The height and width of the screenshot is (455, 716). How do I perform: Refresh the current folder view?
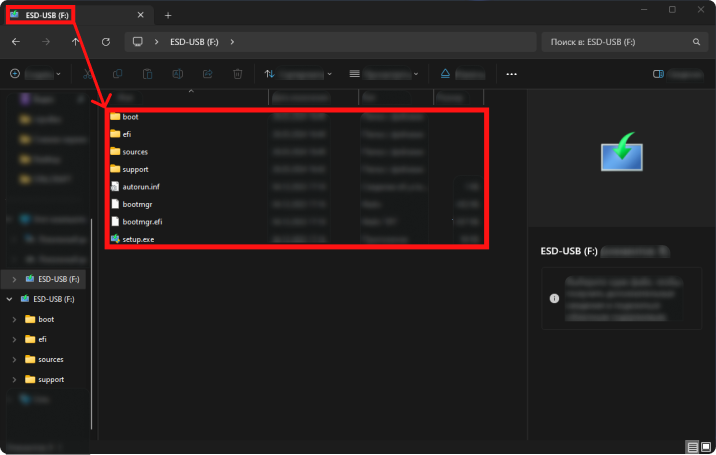105,42
